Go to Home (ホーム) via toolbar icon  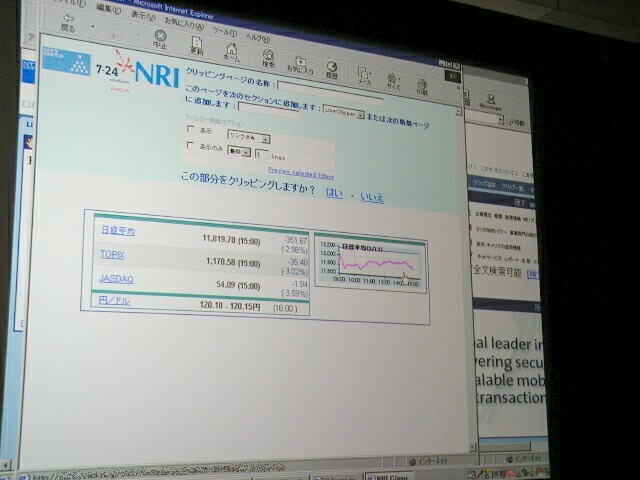pos(232,48)
